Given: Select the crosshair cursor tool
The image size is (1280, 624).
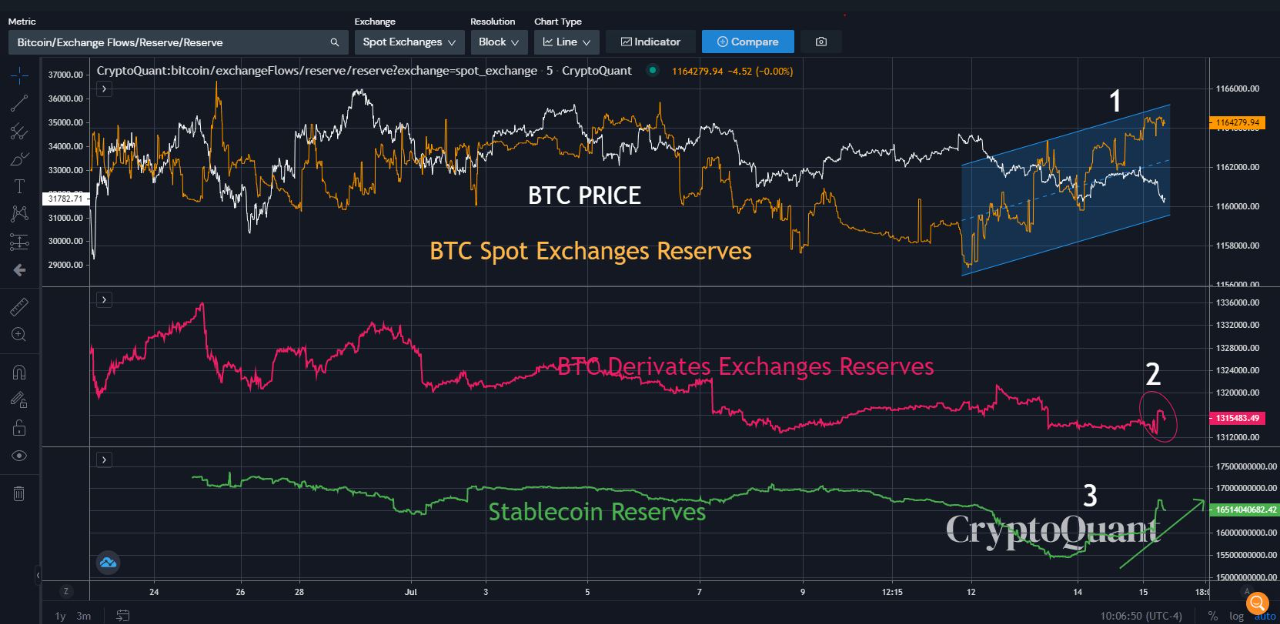Looking at the screenshot, I should coord(18,74).
